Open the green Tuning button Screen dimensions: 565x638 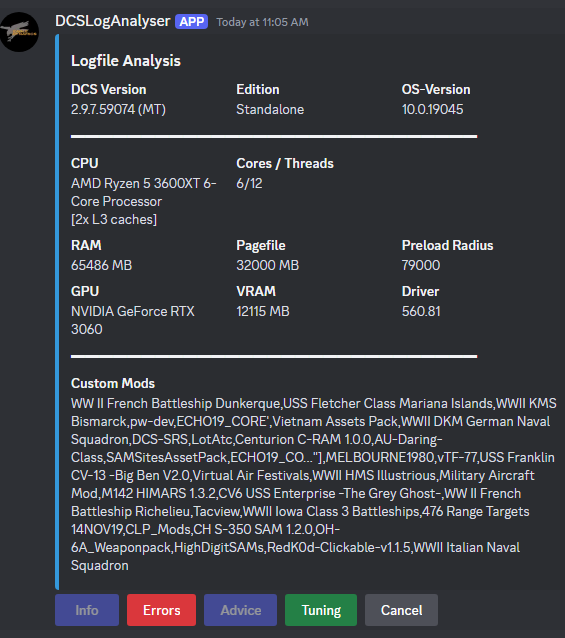tap(321, 610)
